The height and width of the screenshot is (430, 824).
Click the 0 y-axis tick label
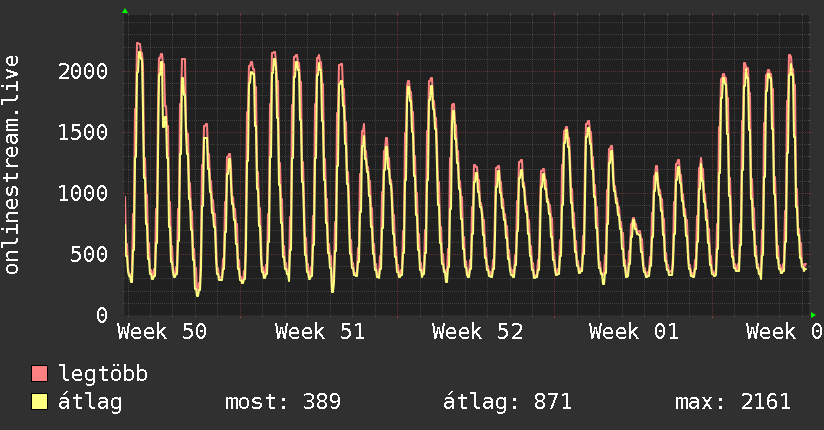[x=102, y=315]
